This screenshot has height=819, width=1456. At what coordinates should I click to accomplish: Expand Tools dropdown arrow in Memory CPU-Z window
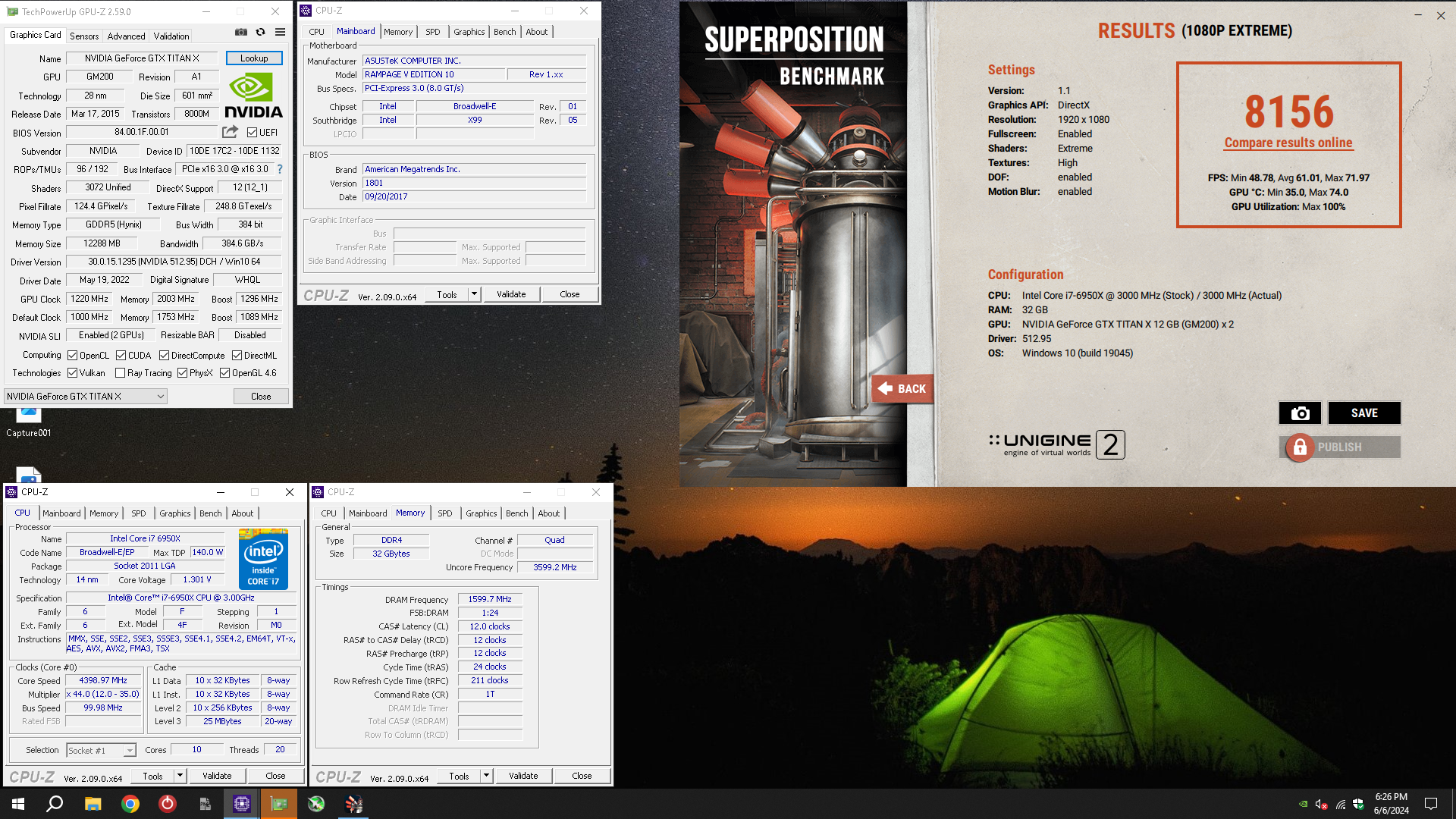[x=486, y=775]
